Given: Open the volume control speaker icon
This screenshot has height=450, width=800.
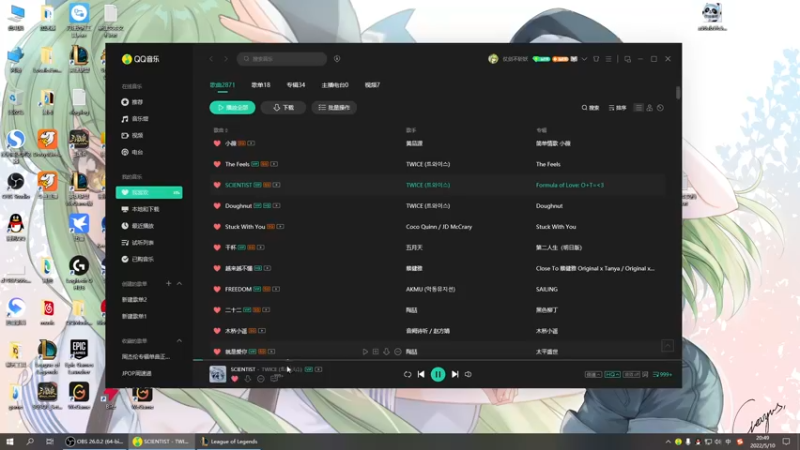Looking at the screenshot, I should [x=468, y=374].
